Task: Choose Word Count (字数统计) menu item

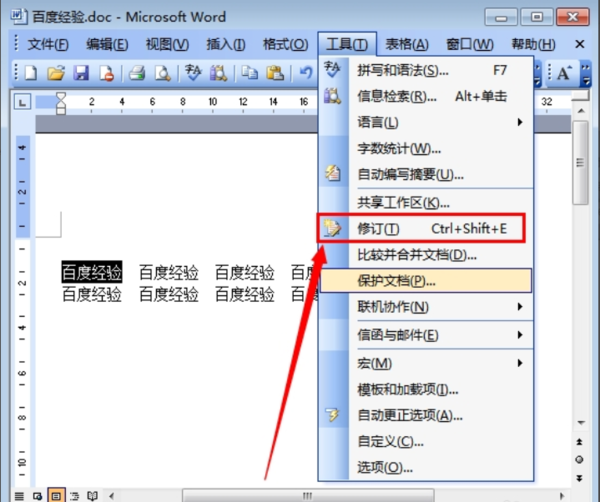Action: pyautogui.click(x=426, y=148)
